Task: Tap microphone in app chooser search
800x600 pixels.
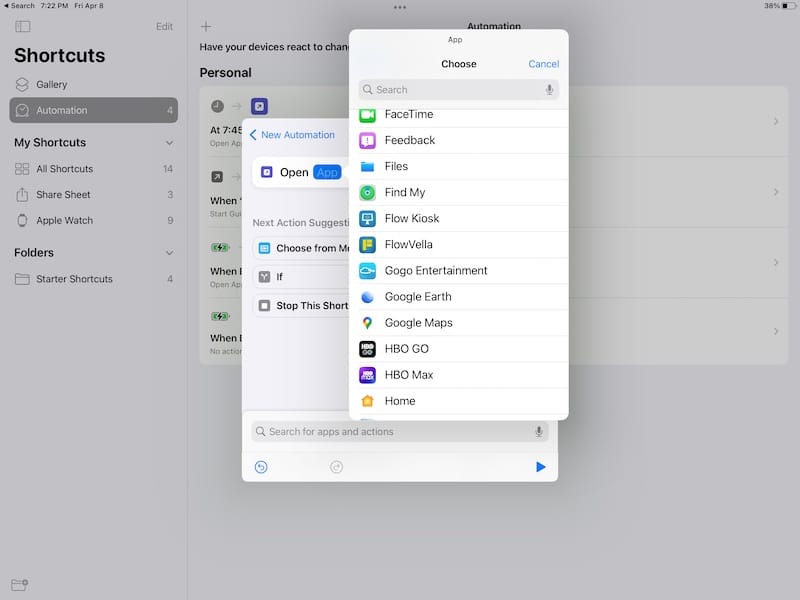Action: point(549,89)
